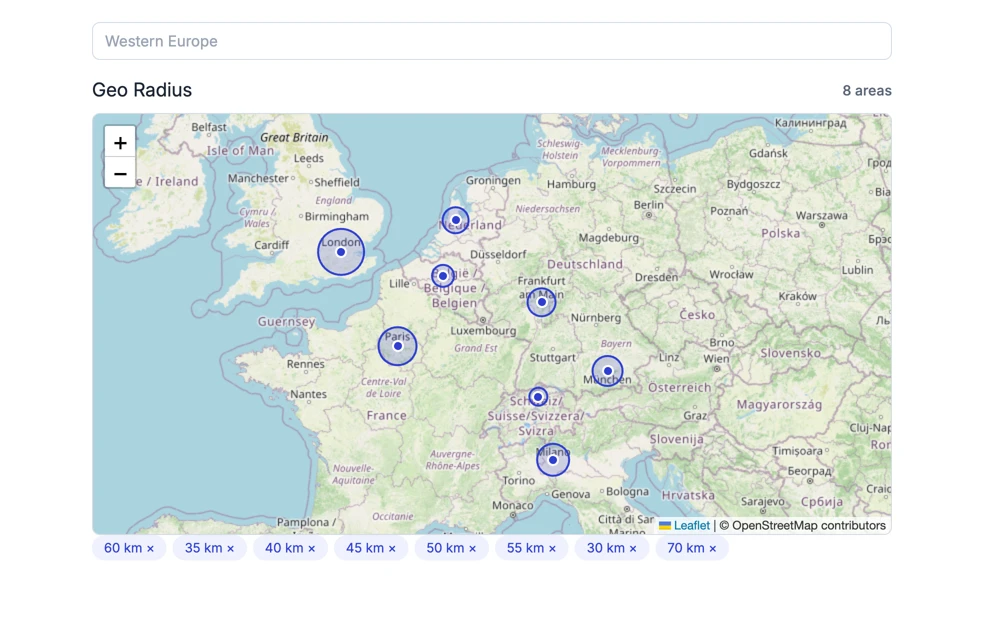The width and height of the screenshot is (983, 640).
Task: Click the Groningen label on the map
Action: tap(493, 181)
